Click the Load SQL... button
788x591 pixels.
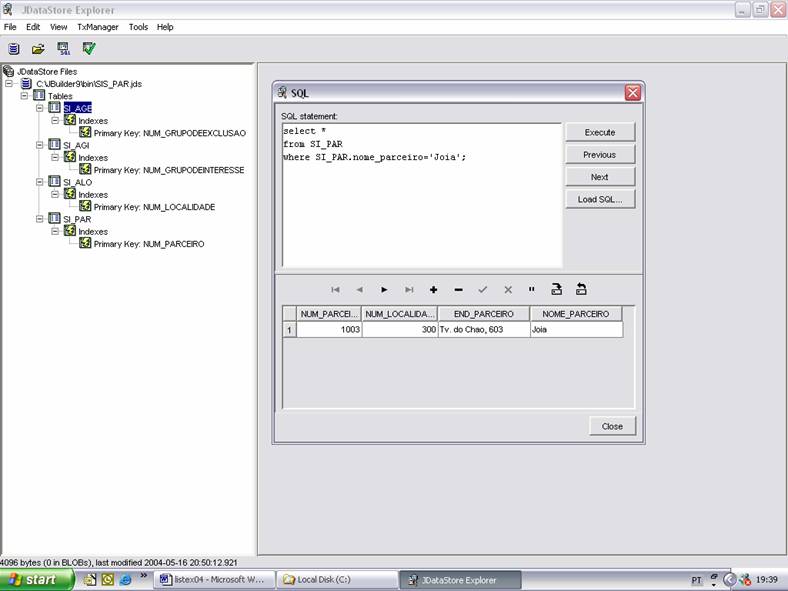(x=600, y=199)
